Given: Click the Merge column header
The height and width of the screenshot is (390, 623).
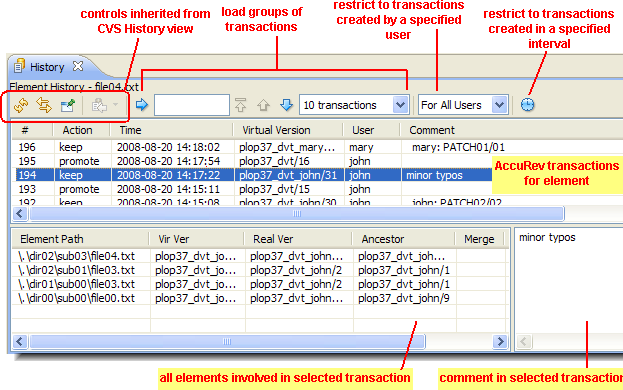Looking at the screenshot, I should tap(480, 239).
